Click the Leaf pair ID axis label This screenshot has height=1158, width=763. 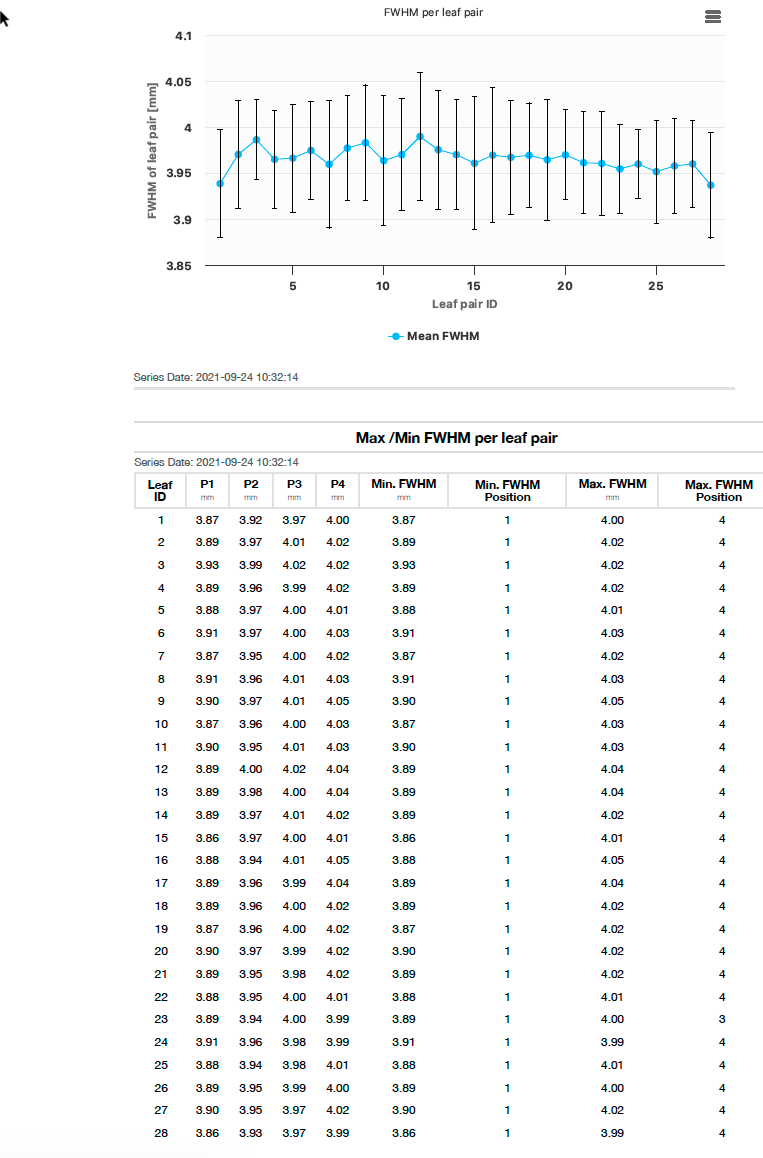tap(464, 303)
